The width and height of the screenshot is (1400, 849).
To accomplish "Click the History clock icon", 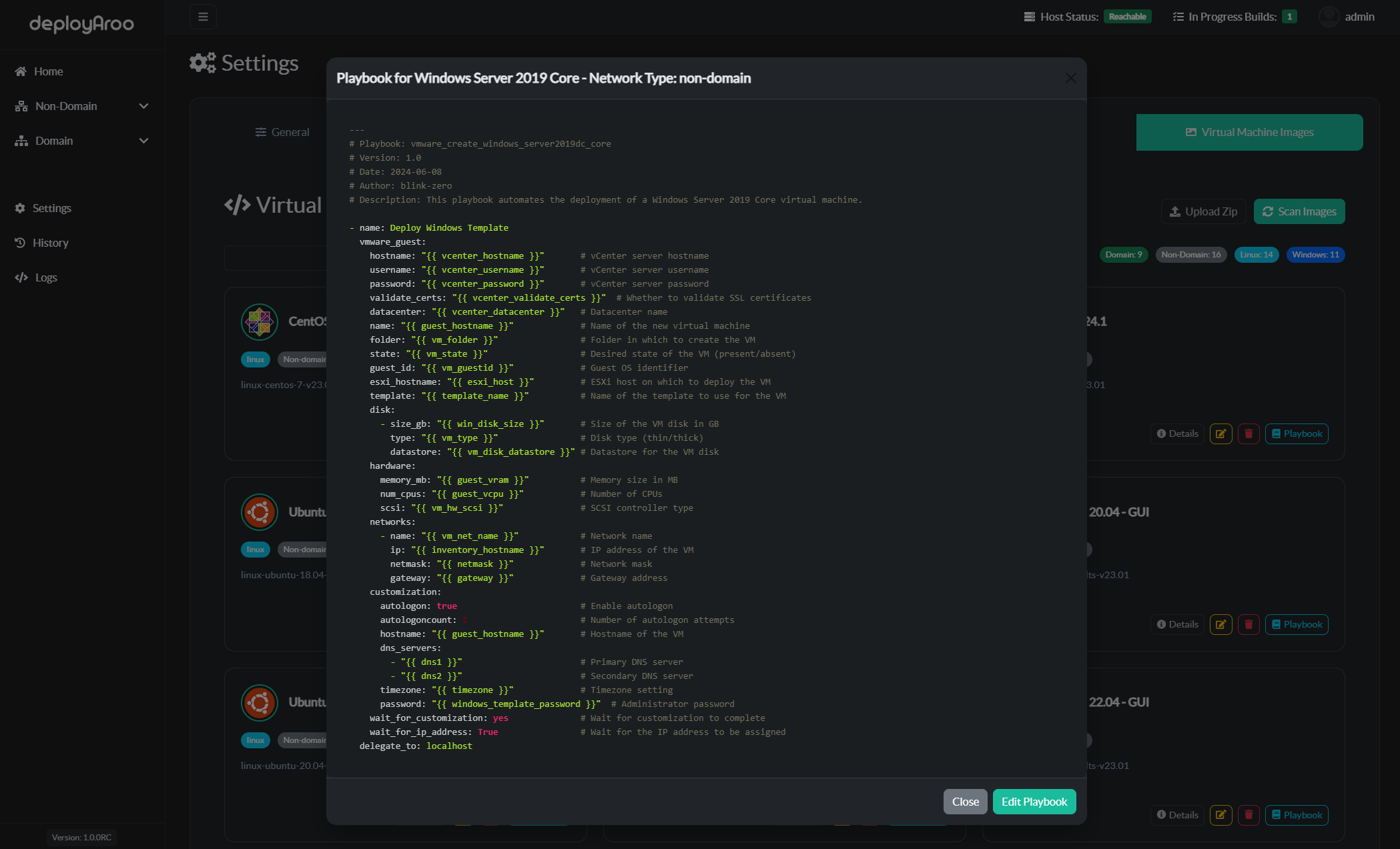I will [x=20, y=243].
